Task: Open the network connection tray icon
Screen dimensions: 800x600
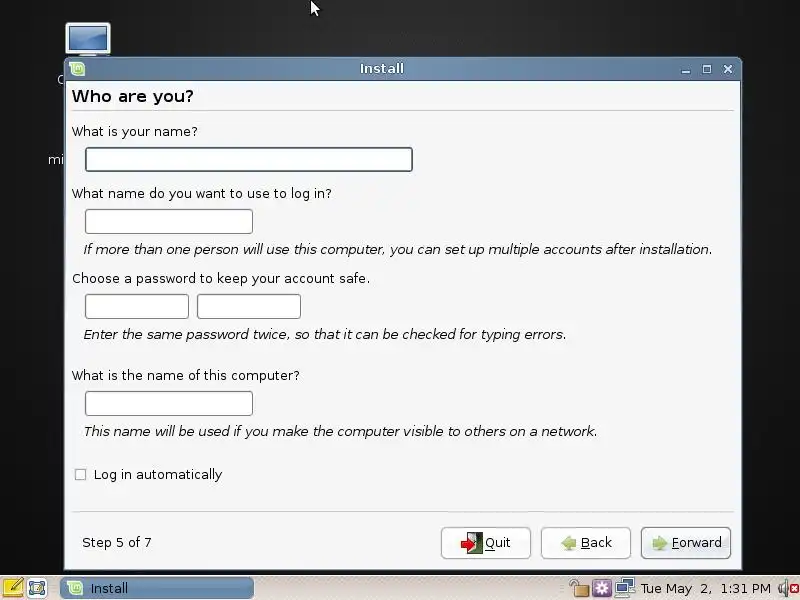Action: click(x=624, y=588)
